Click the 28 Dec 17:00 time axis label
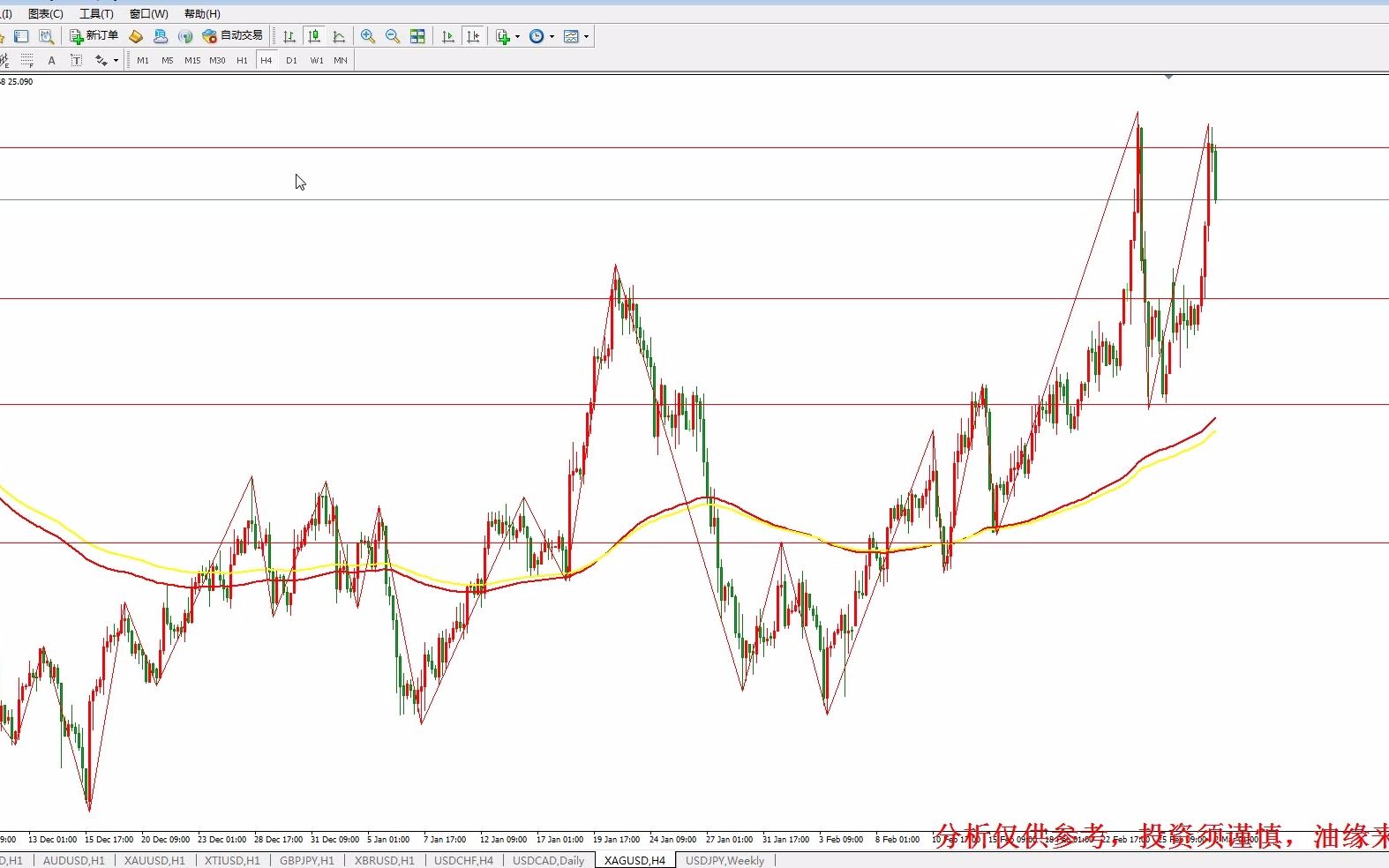 [279, 840]
